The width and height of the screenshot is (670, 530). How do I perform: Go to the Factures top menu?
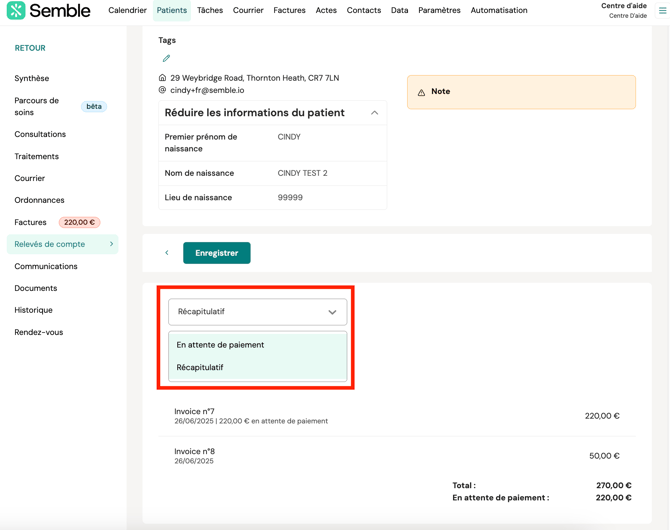coord(289,11)
